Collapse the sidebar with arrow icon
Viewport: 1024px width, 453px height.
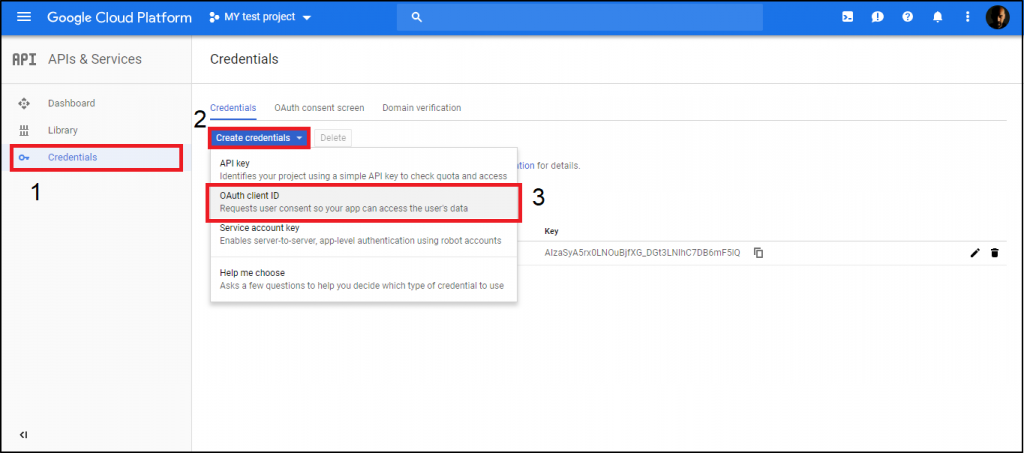[24, 435]
